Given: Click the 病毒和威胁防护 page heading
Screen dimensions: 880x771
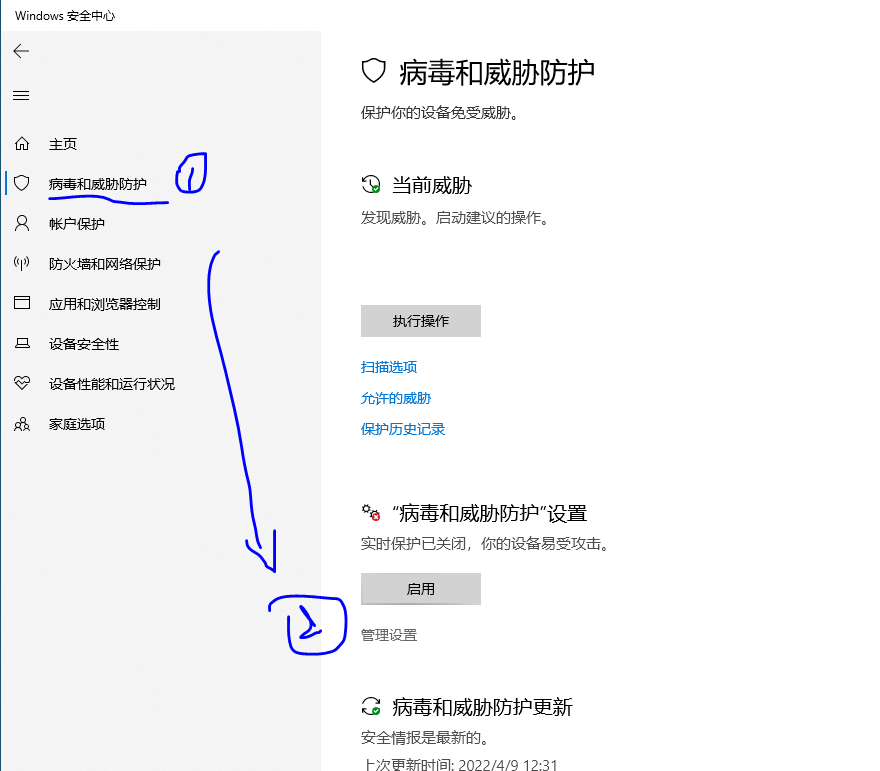Looking at the screenshot, I should pyautogui.click(x=497, y=73).
